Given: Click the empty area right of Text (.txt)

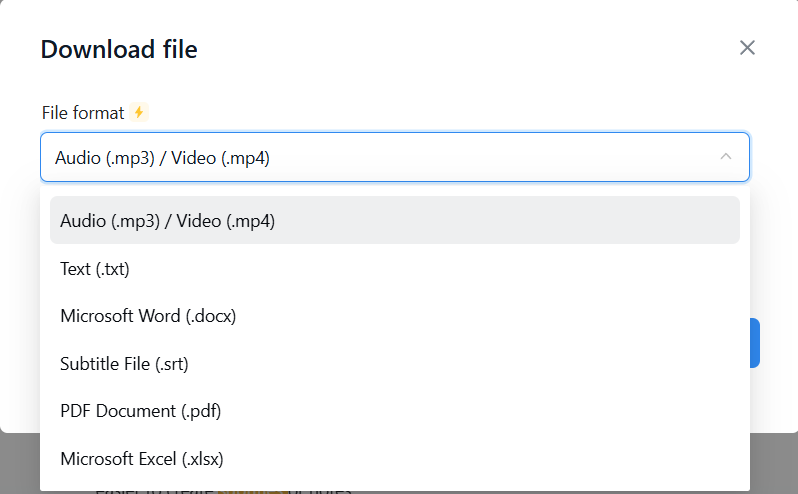Looking at the screenshot, I should point(450,269).
